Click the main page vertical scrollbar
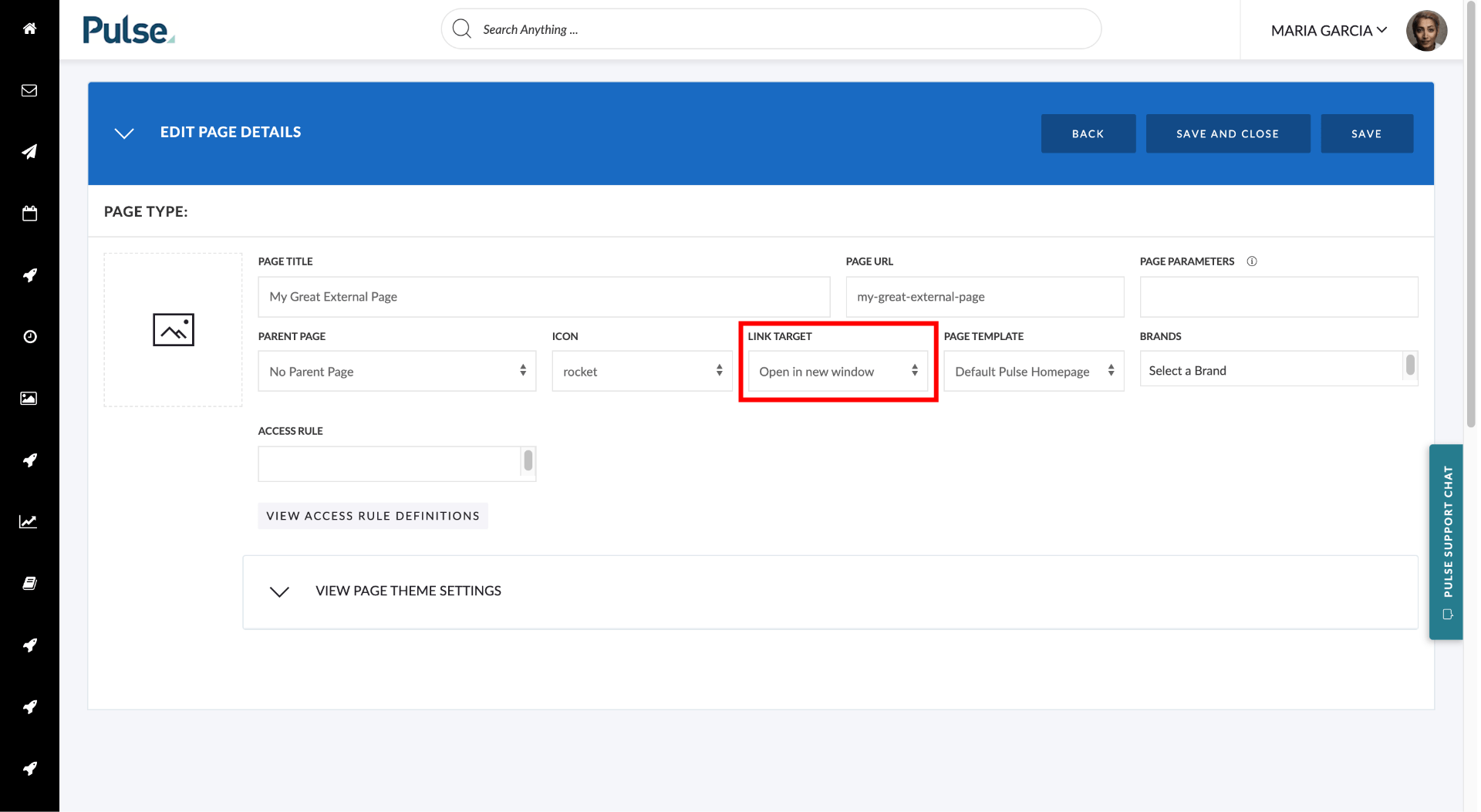 pyautogui.click(x=1470, y=216)
